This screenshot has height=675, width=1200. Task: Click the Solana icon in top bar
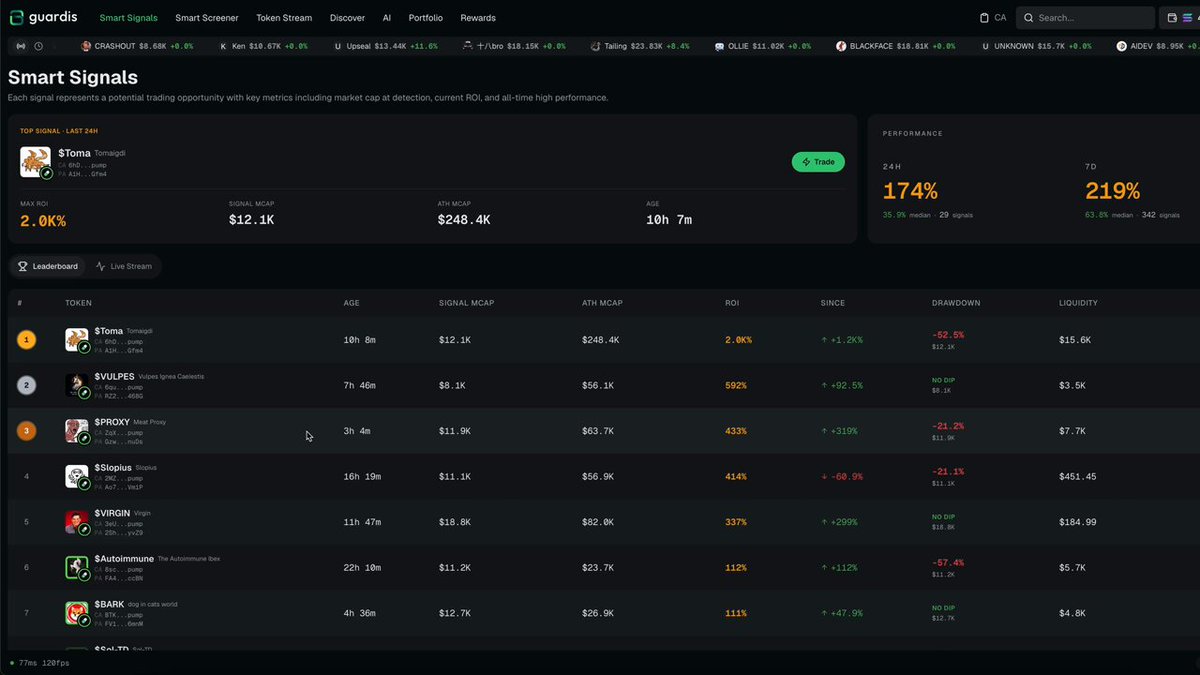click(1188, 18)
